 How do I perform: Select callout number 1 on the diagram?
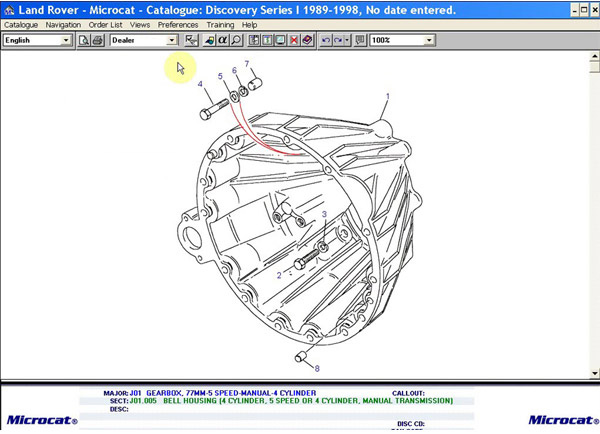click(x=388, y=96)
